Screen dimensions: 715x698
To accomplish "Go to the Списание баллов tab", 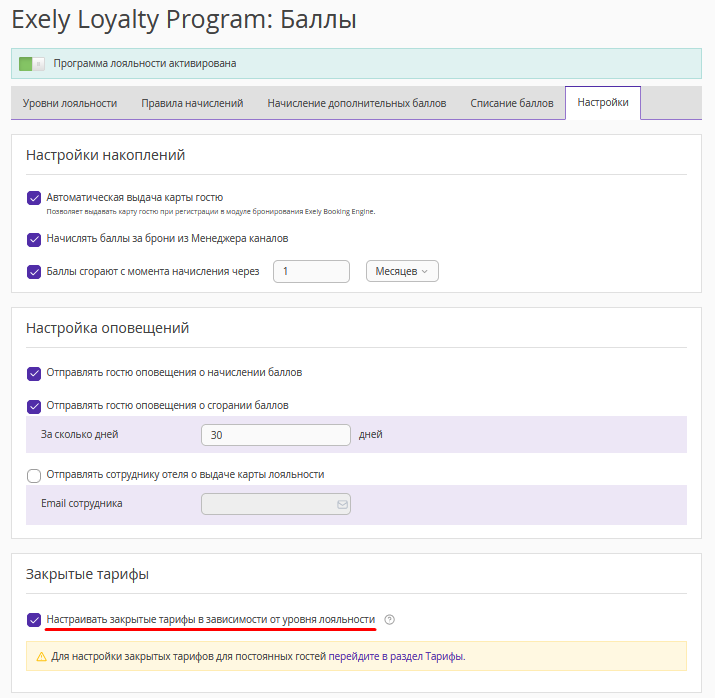I will pyautogui.click(x=512, y=103).
